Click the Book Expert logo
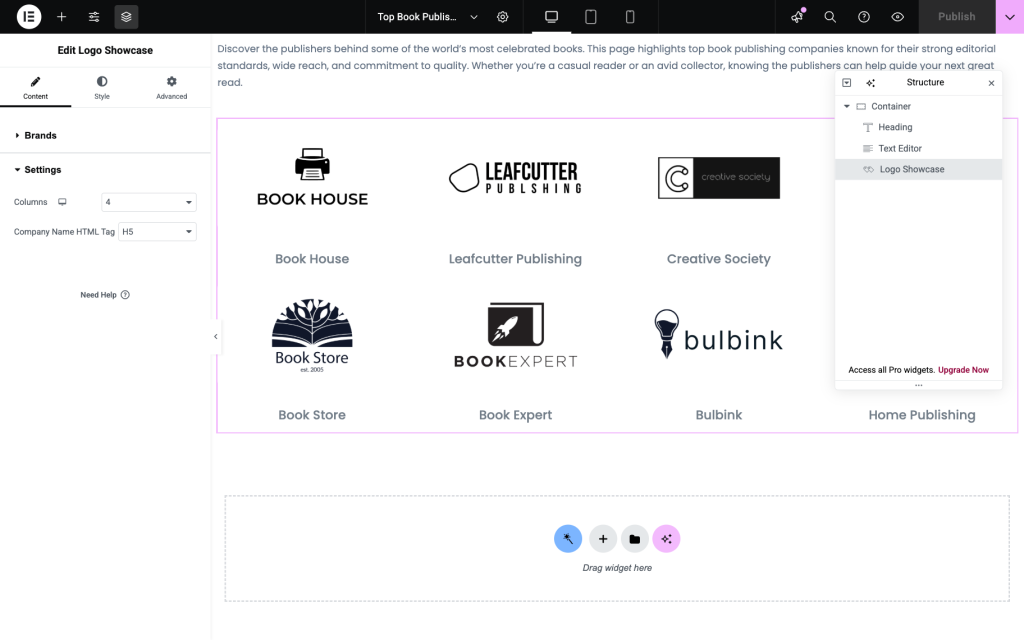This screenshot has width=1024, height=640. click(515, 335)
